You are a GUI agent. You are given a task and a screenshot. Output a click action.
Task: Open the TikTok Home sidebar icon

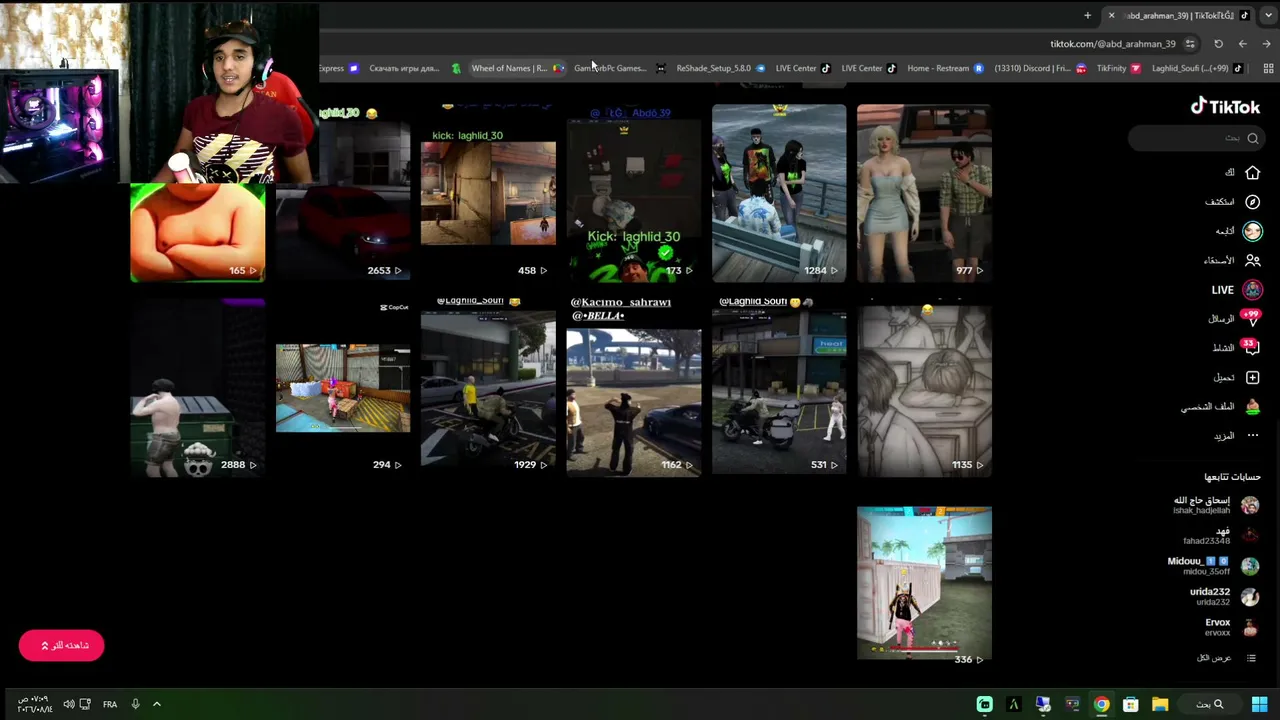(1252, 173)
